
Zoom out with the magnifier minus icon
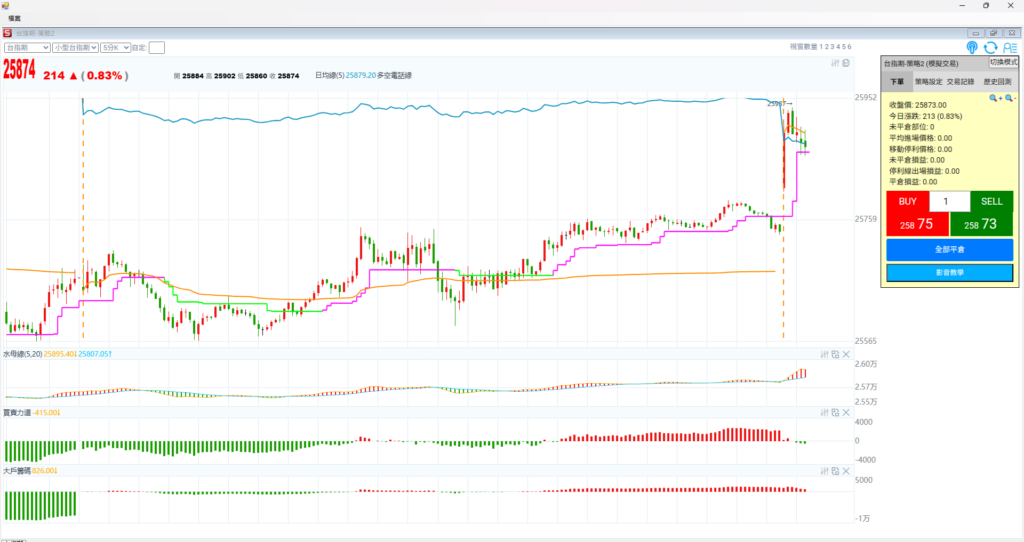pos(1010,98)
